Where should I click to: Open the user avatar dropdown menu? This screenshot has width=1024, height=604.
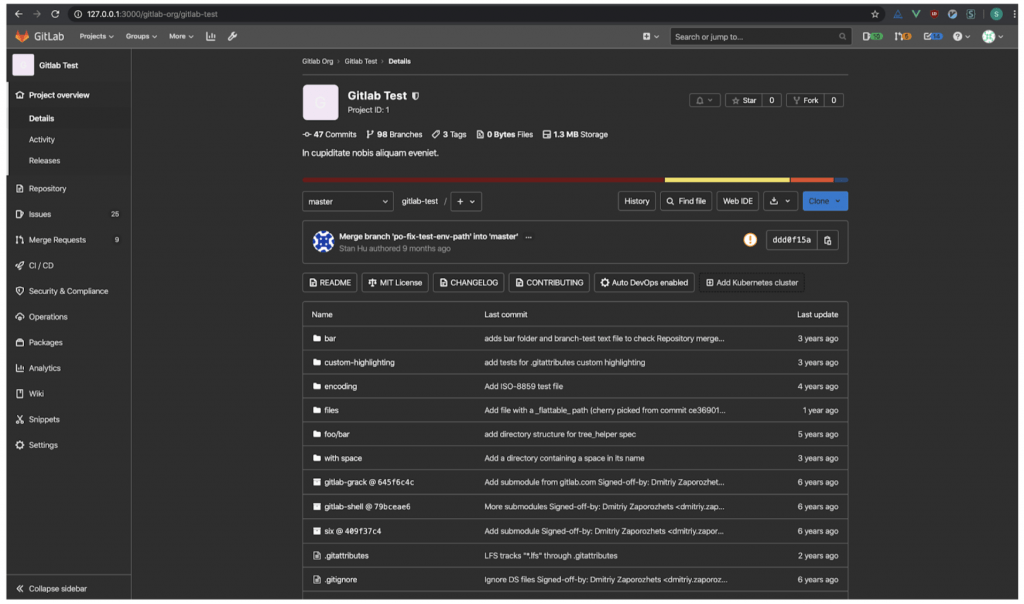point(993,37)
